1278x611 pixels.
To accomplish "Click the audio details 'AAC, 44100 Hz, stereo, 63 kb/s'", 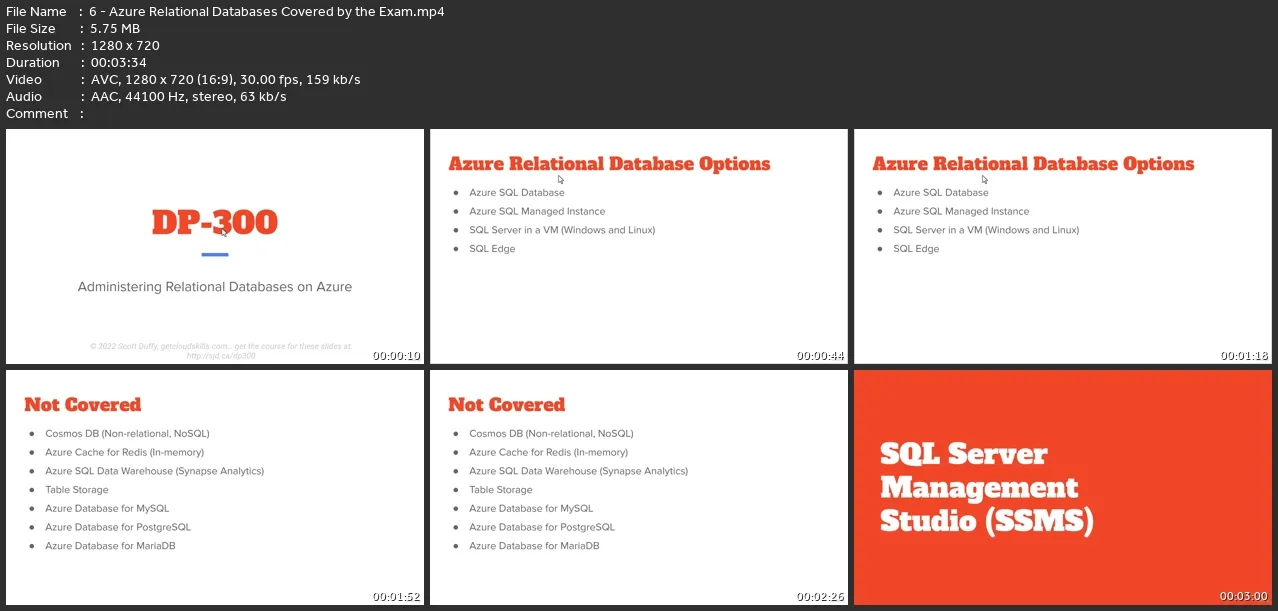I will 188,97.
